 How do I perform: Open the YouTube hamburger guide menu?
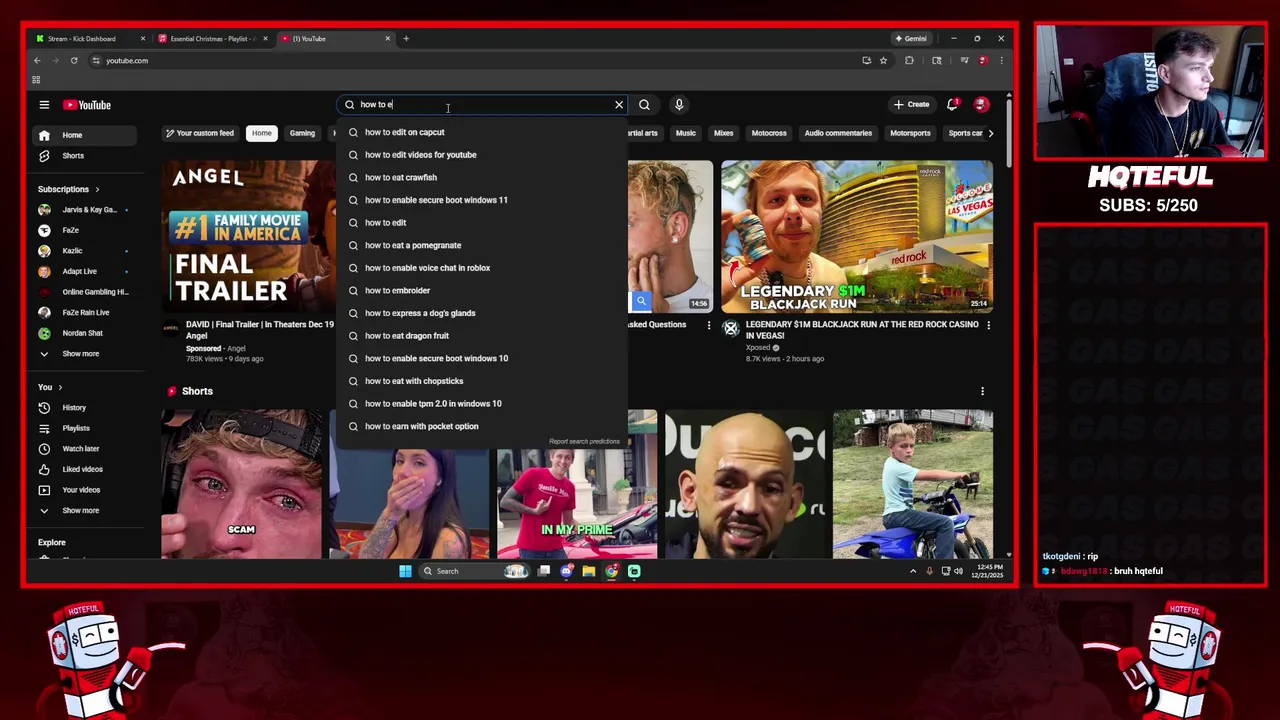(x=44, y=105)
